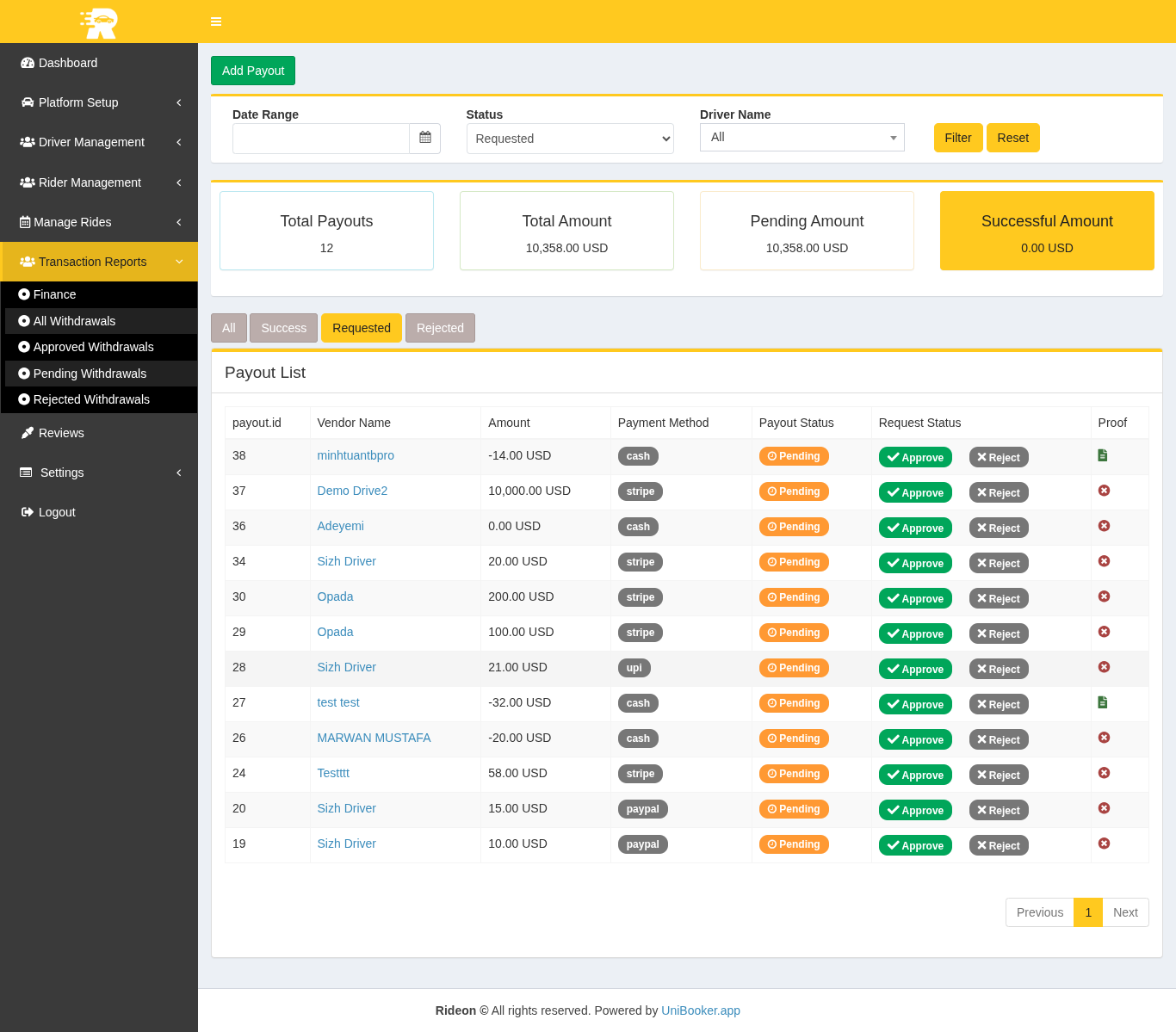Click the Rideon logo in header
Viewport: 1176px width, 1032px height.
point(99,22)
